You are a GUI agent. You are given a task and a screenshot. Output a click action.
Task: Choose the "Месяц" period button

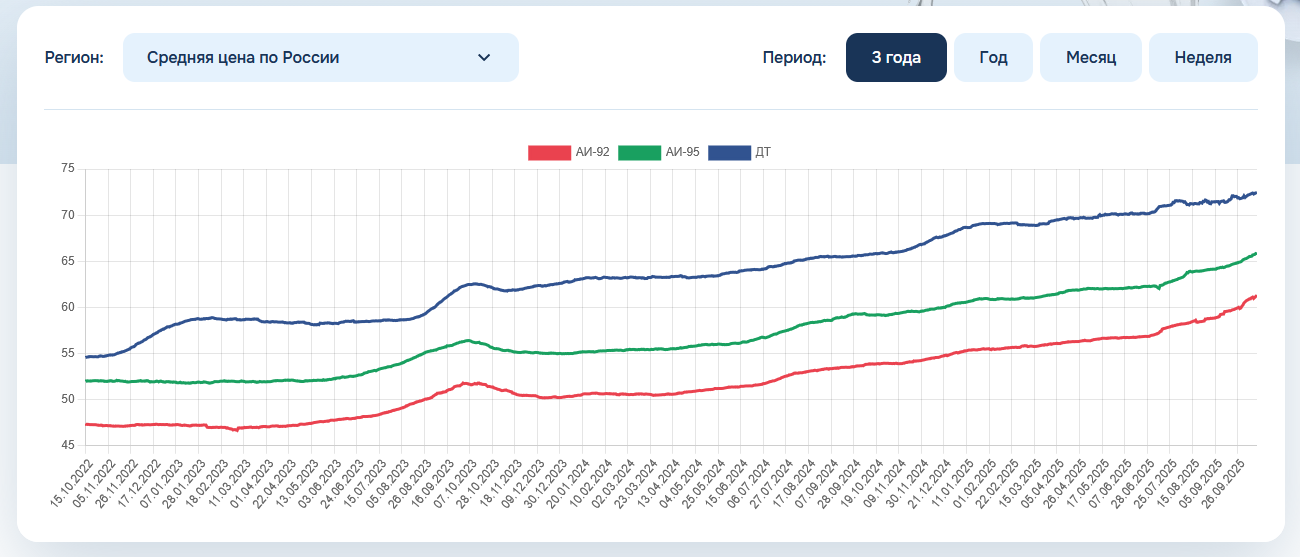click(1090, 58)
